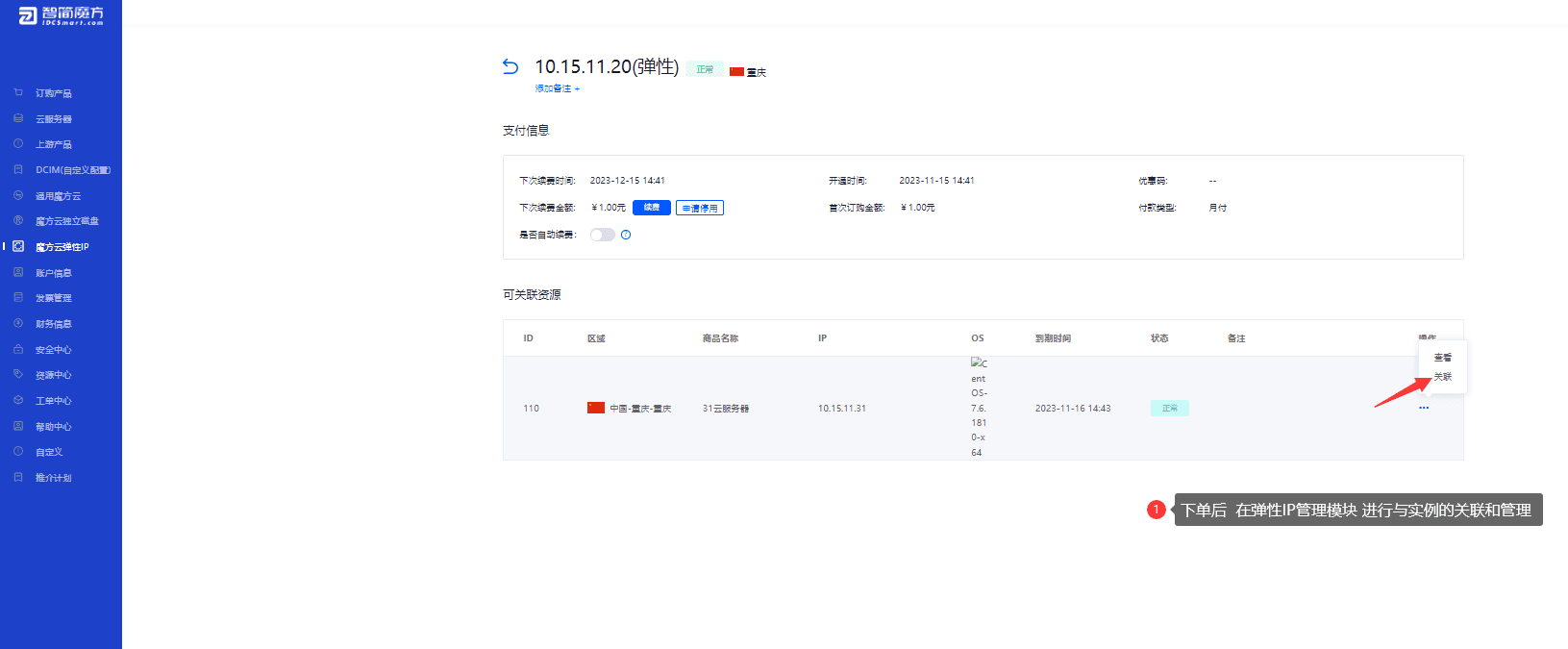Go to 云服务器 in the sidebar
Screen dimensions: 1568x649
coord(54,119)
